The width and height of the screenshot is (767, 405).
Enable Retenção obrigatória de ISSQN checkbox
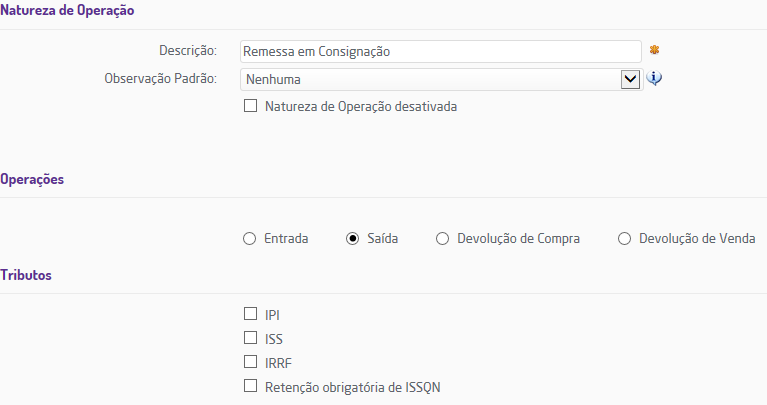[250, 386]
